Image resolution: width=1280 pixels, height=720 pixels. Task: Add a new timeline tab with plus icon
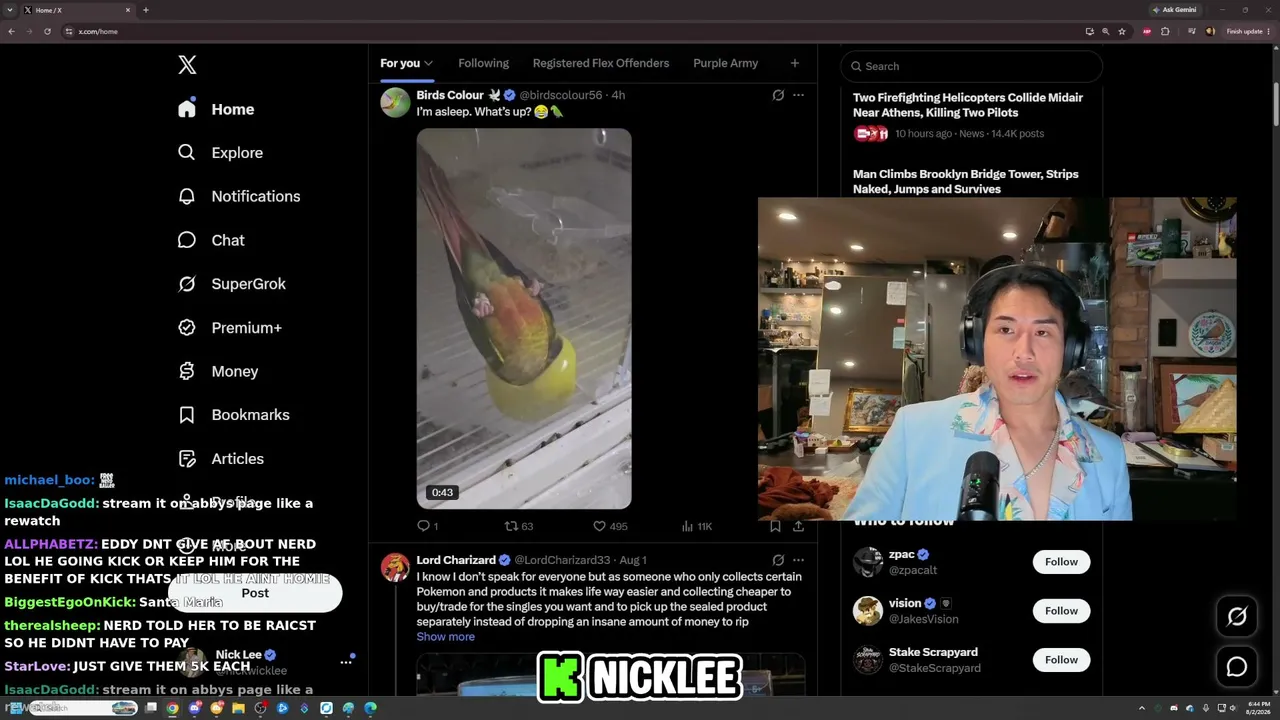pyautogui.click(x=795, y=63)
